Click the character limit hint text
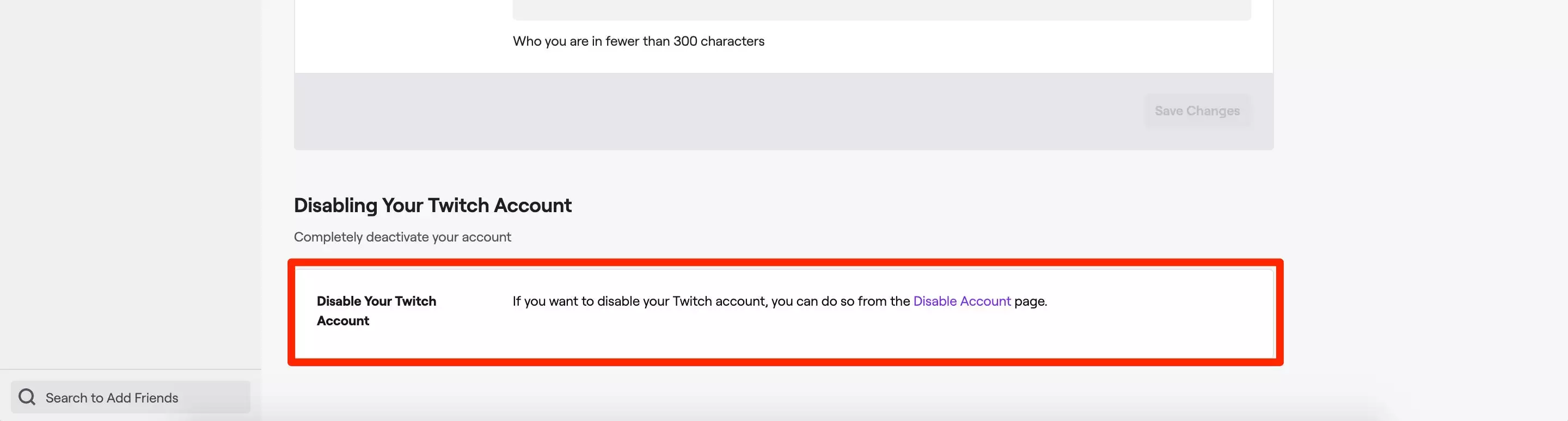This screenshot has height=421, width=1568. pyautogui.click(x=638, y=41)
